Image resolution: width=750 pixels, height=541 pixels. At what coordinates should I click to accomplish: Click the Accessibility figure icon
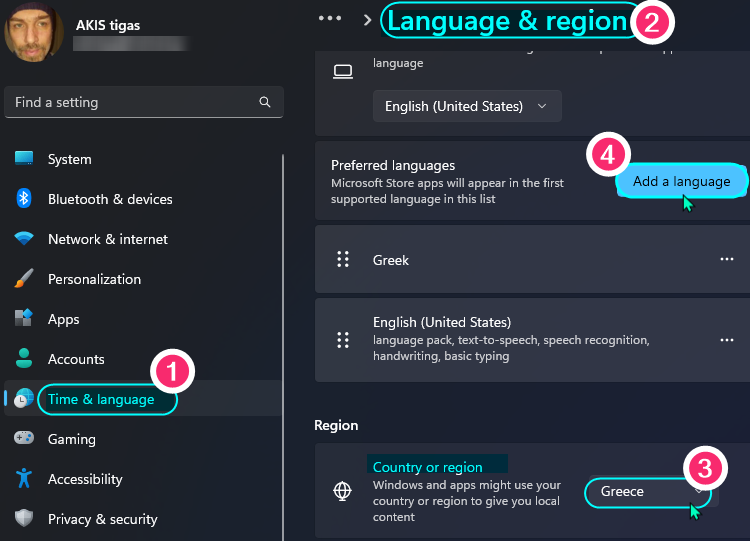coord(24,479)
